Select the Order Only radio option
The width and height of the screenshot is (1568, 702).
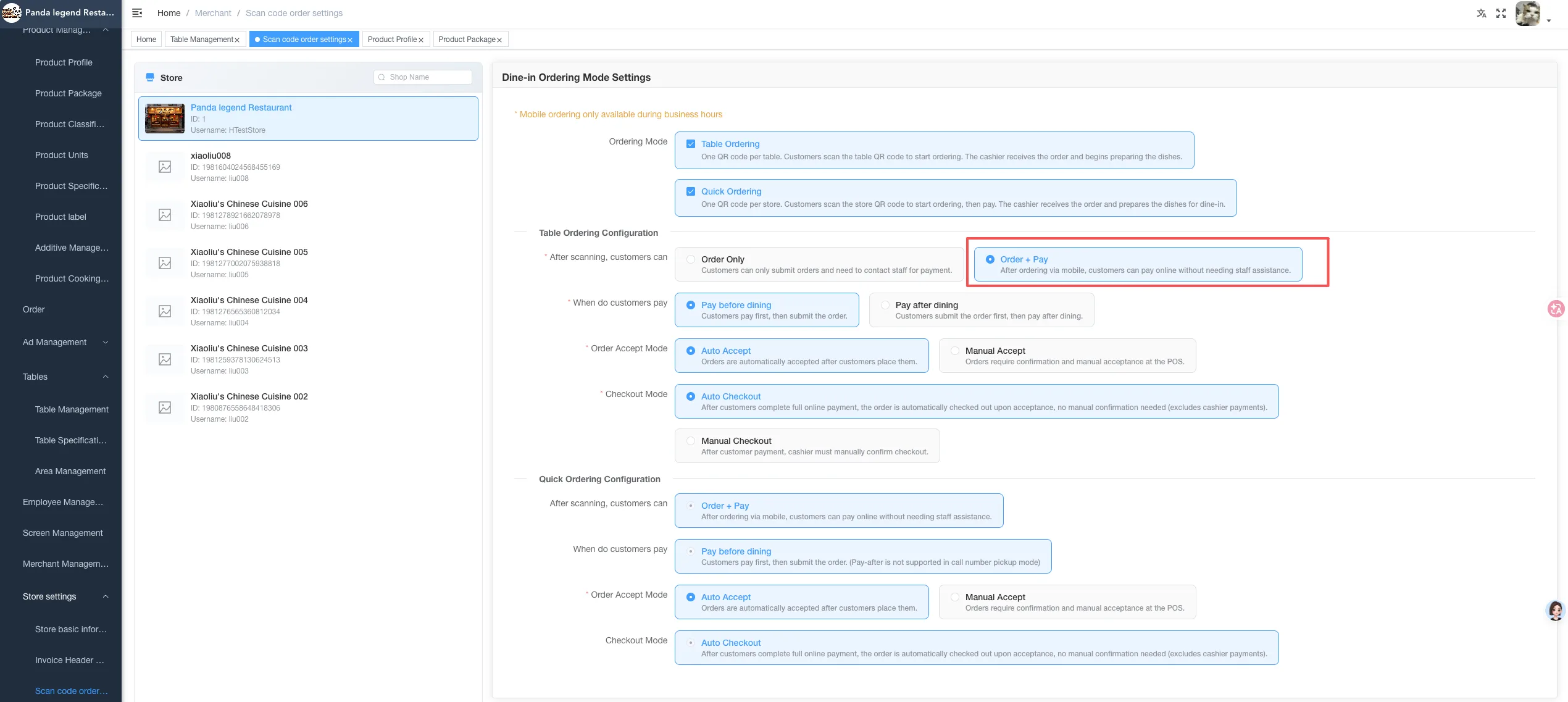pyautogui.click(x=819, y=264)
